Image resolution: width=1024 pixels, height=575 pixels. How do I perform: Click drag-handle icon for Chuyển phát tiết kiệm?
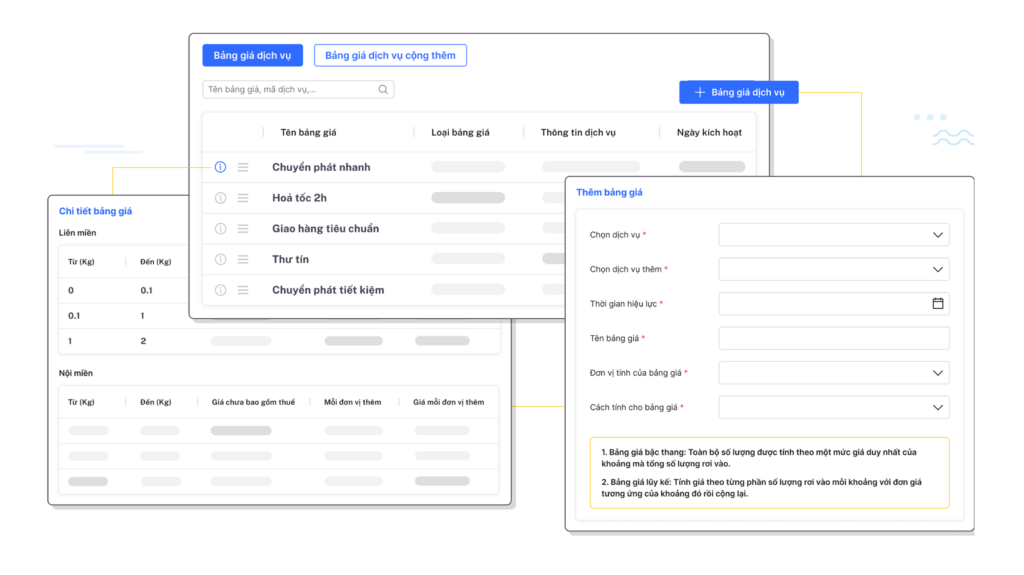tap(243, 290)
